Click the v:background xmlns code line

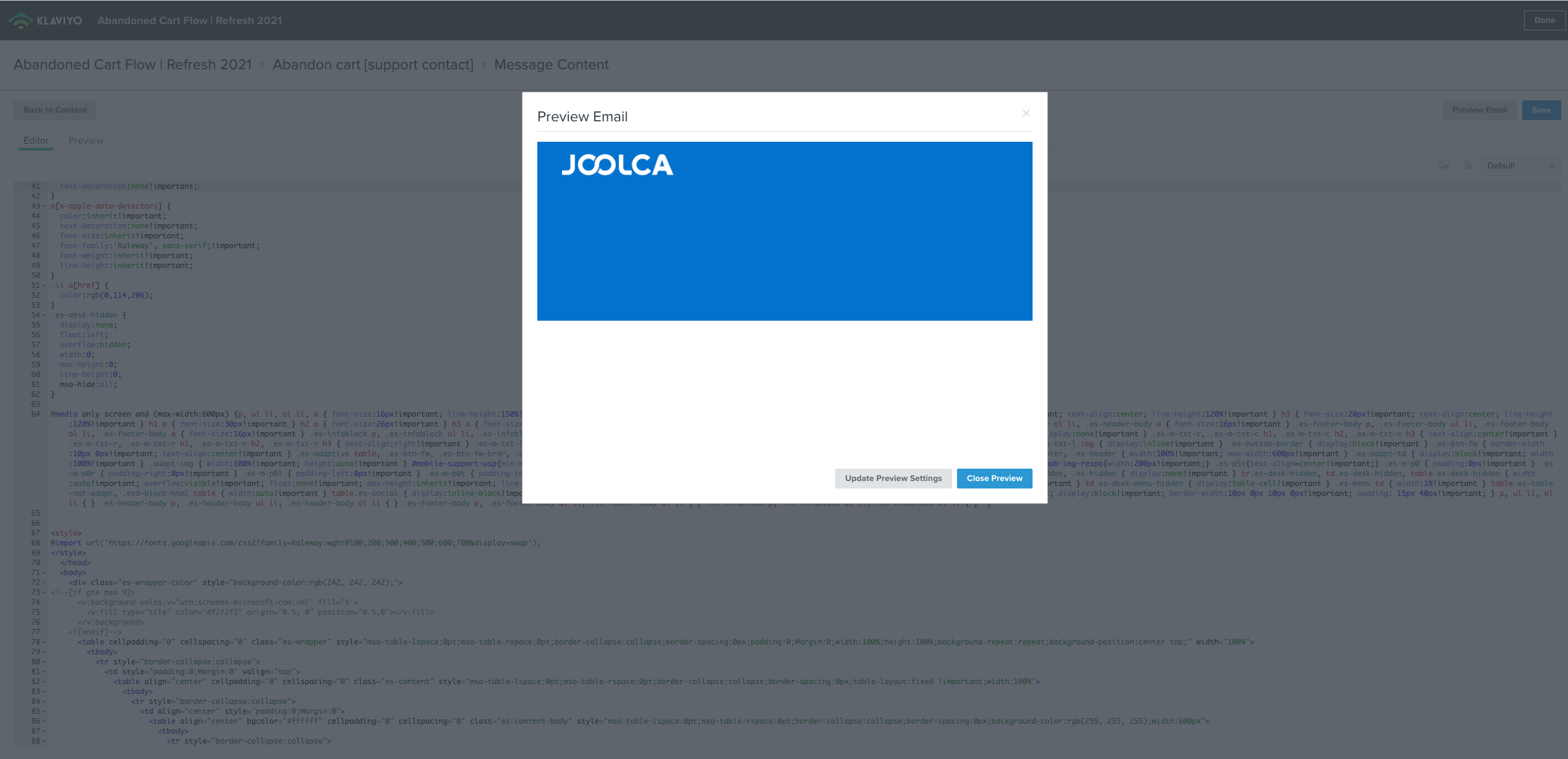tap(218, 602)
